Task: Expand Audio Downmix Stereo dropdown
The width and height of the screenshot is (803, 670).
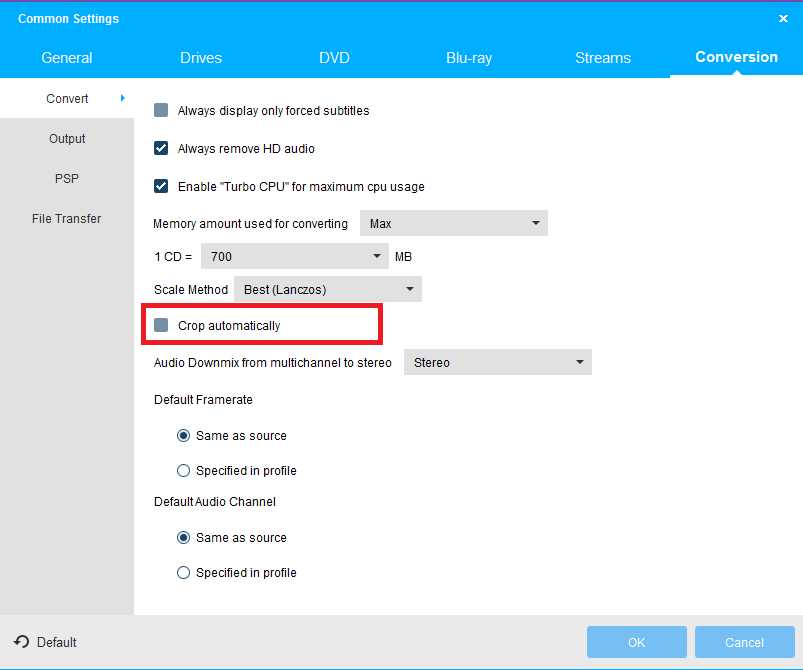Action: click(497, 362)
